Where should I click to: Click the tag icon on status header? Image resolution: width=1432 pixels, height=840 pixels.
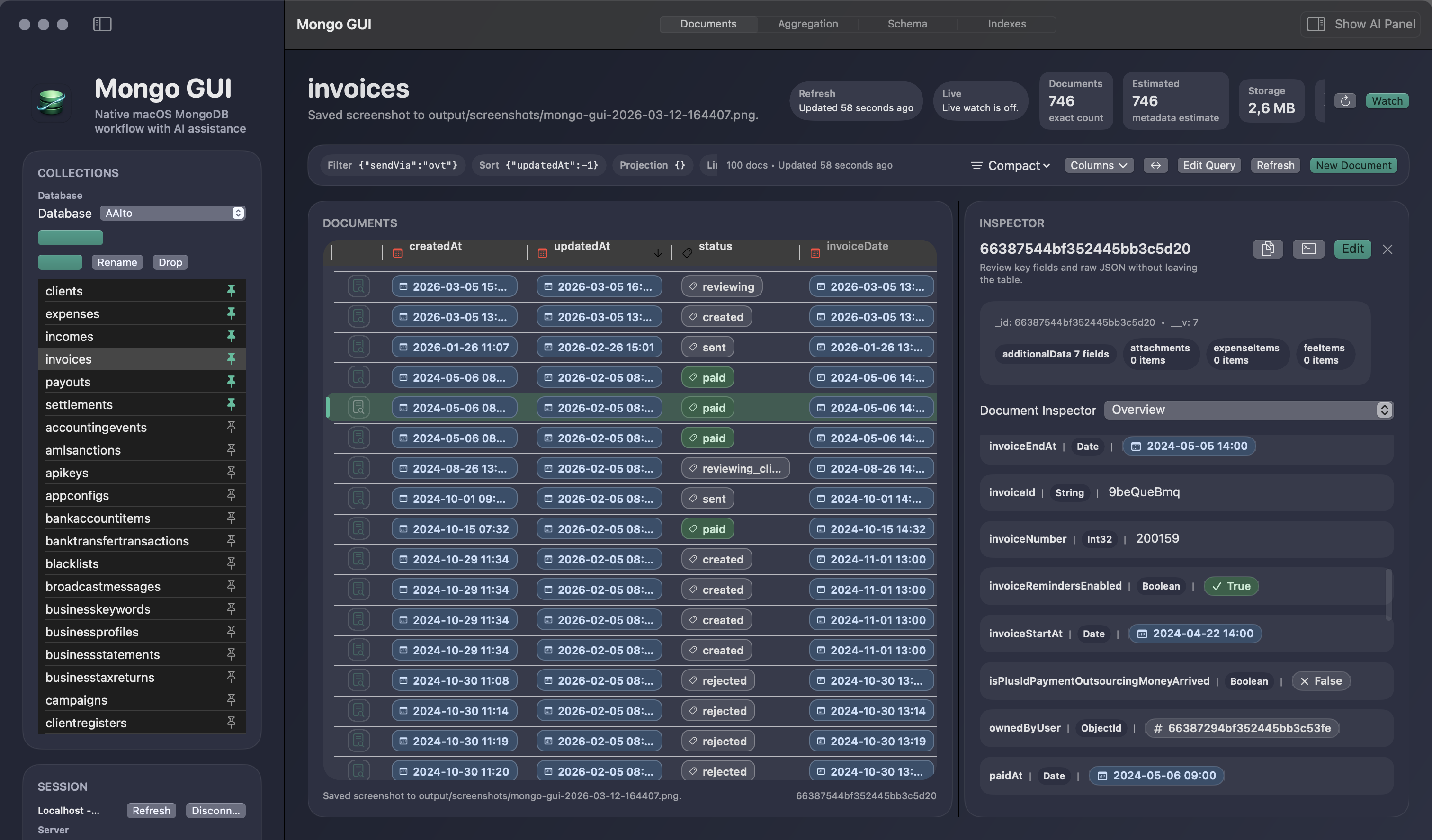(687, 253)
